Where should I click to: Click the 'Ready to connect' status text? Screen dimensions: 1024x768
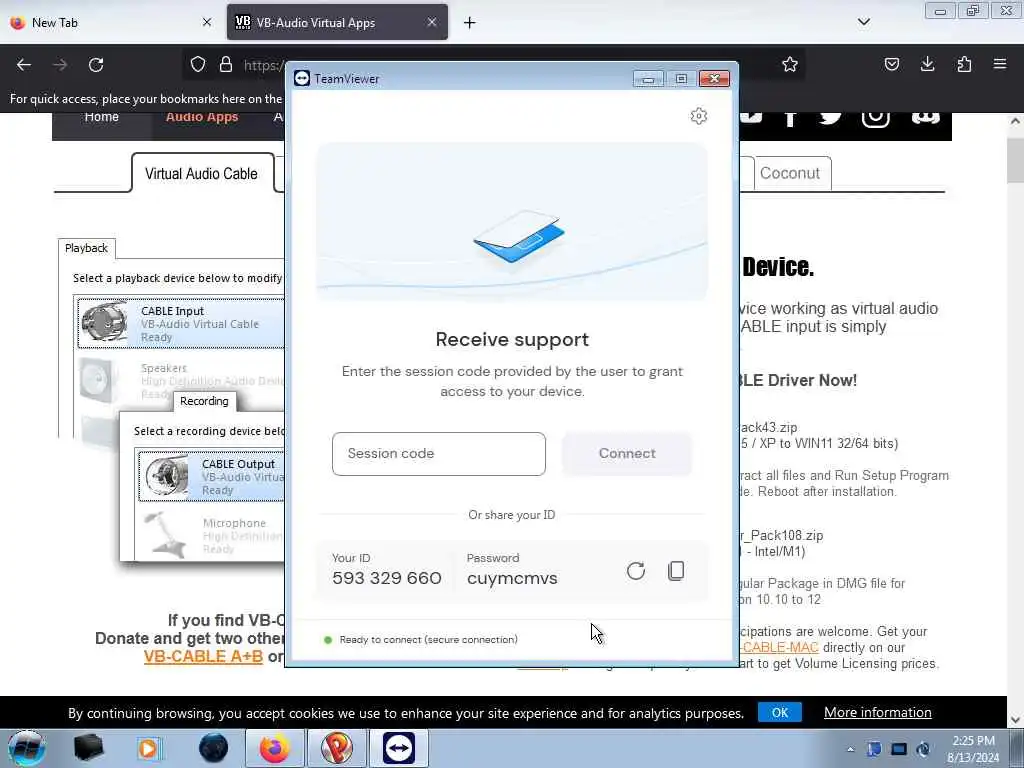pos(428,640)
